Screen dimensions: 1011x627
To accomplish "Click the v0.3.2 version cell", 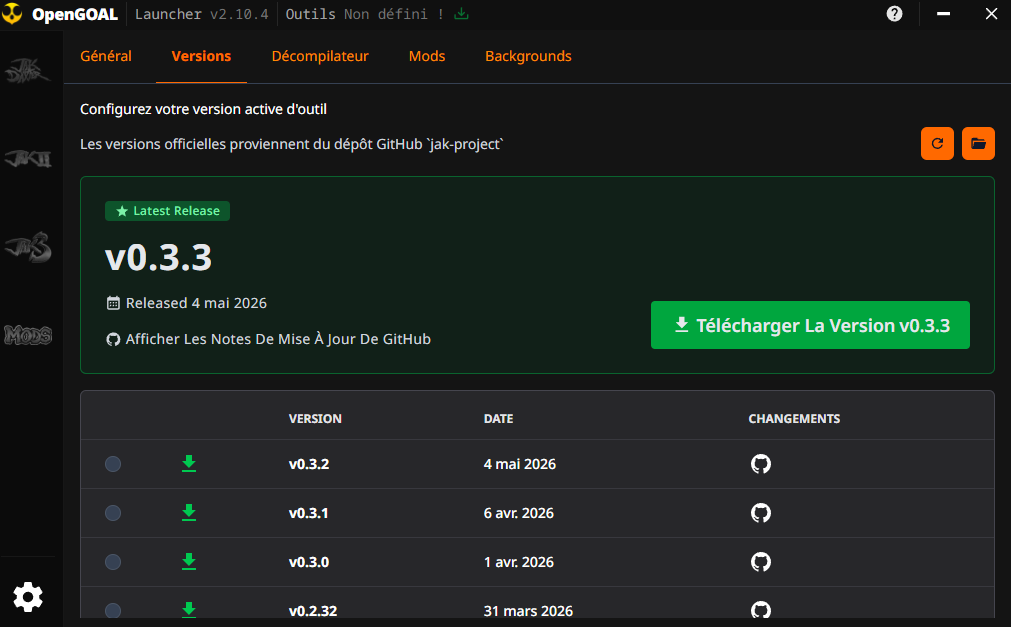I will [x=309, y=464].
